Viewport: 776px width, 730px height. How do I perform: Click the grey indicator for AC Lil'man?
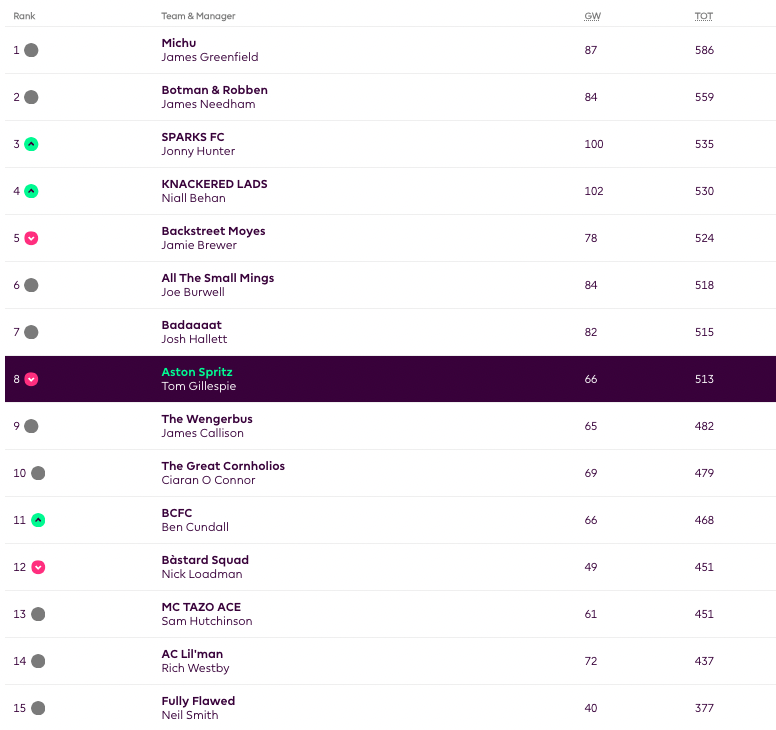click(x=38, y=661)
